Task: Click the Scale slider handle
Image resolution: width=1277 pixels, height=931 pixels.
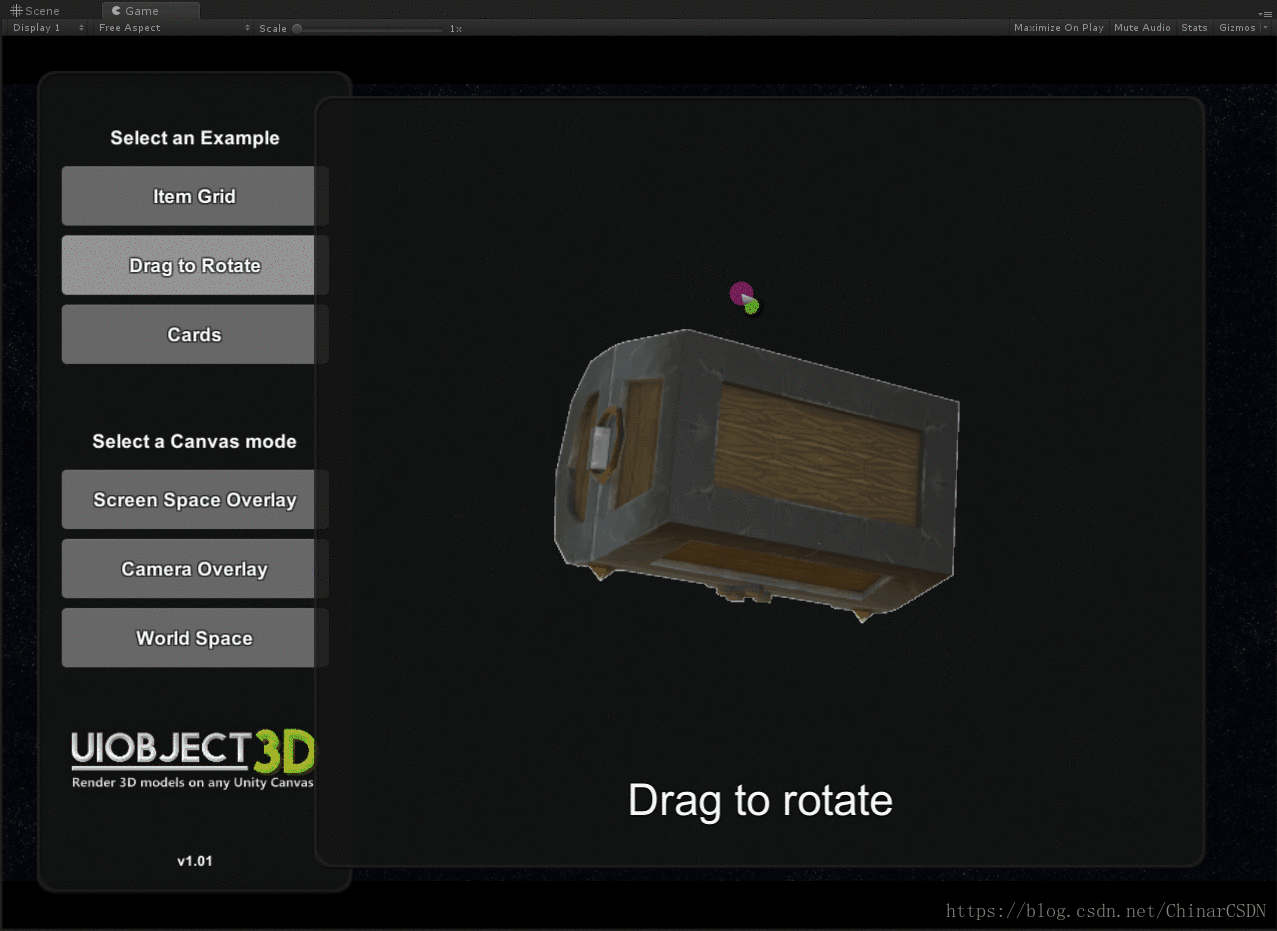Action: click(297, 28)
